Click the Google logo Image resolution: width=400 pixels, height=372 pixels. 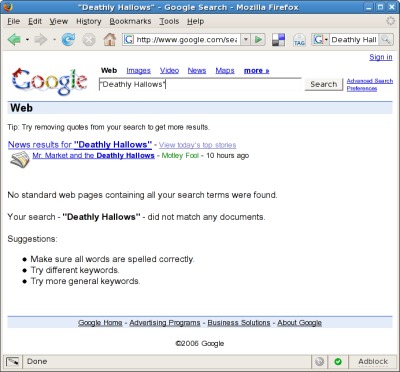point(49,82)
